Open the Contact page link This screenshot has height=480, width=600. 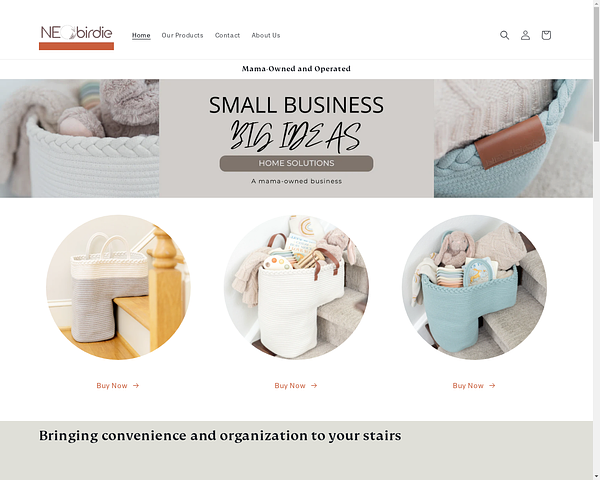tap(227, 35)
